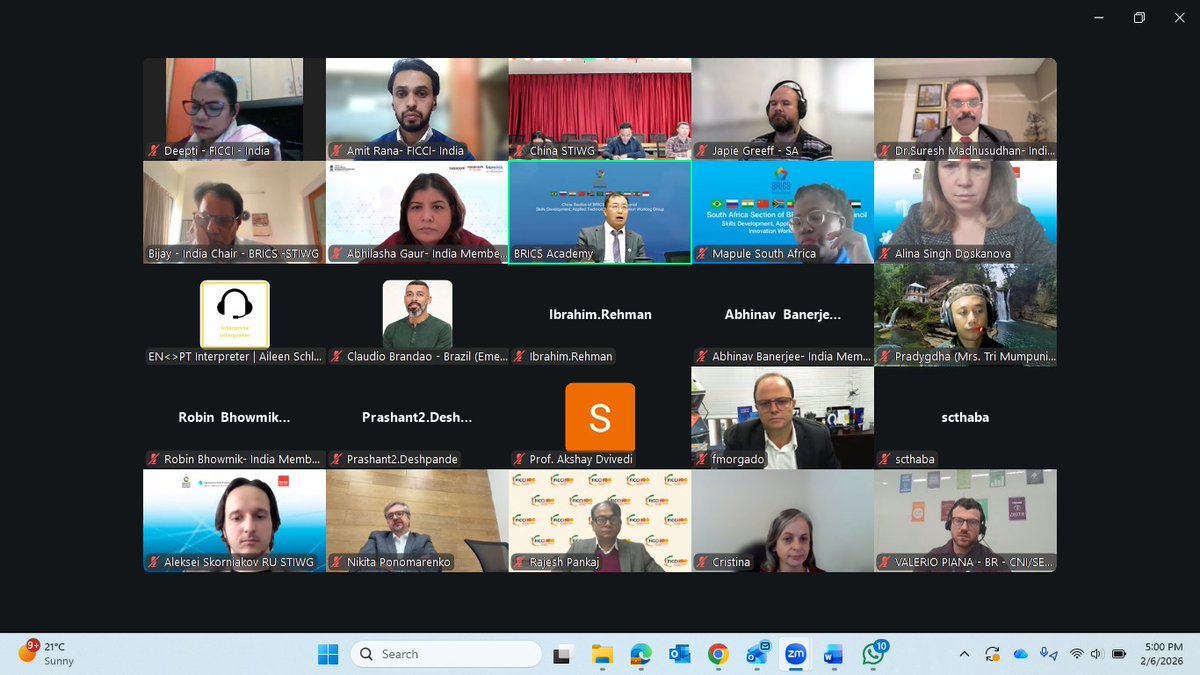
Task: Click the sync status tray icon
Action: pyautogui.click(x=992, y=654)
